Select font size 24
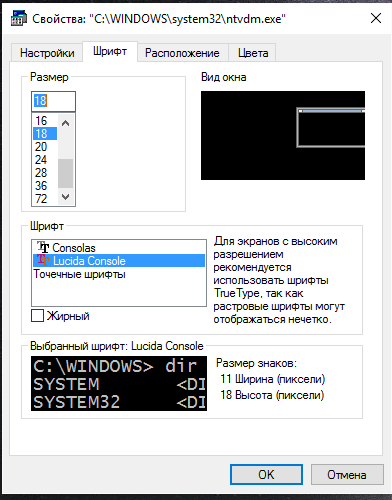This screenshot has width=392, height=500. pyautogui.click(x=45, y=160)
